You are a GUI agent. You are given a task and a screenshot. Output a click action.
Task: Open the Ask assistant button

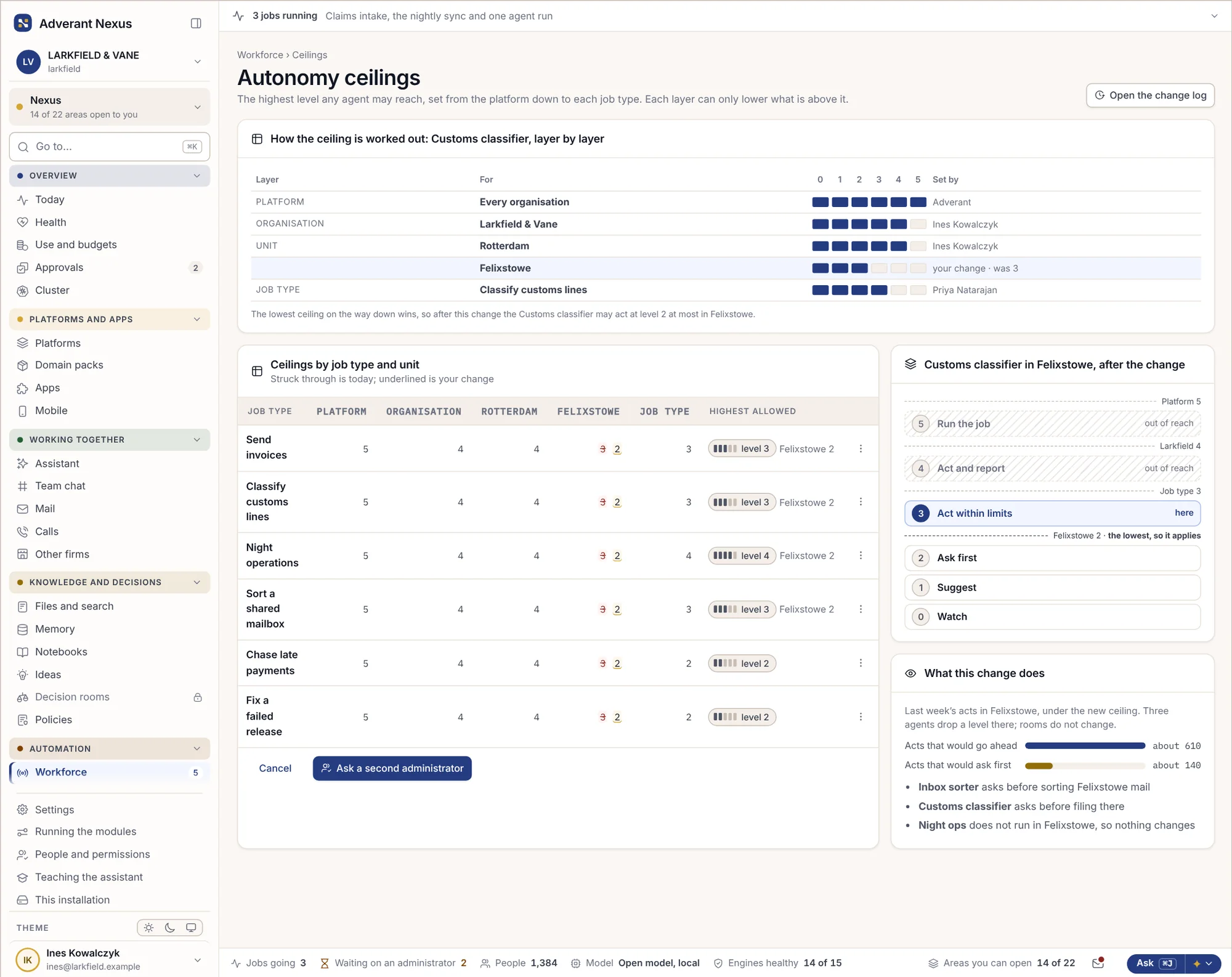(1155, 963)
